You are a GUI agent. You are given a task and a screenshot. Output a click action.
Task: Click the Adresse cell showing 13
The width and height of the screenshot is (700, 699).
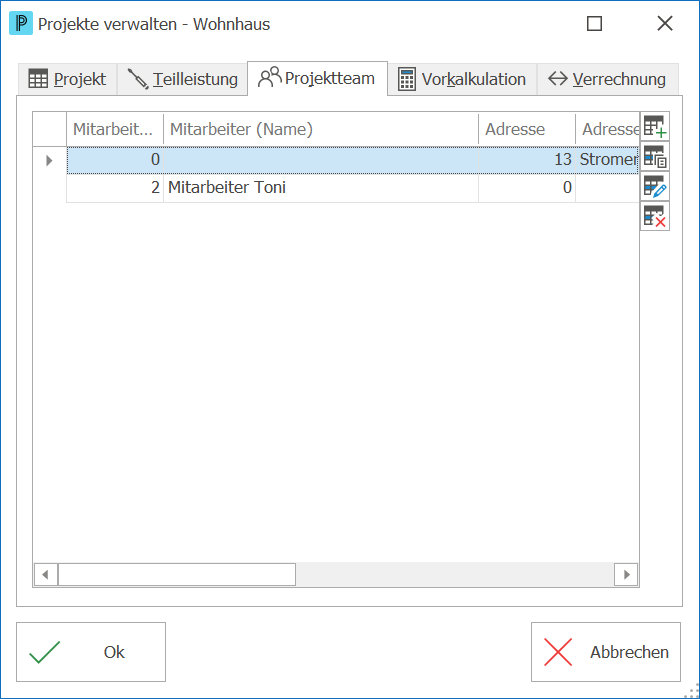click(527, 159)
